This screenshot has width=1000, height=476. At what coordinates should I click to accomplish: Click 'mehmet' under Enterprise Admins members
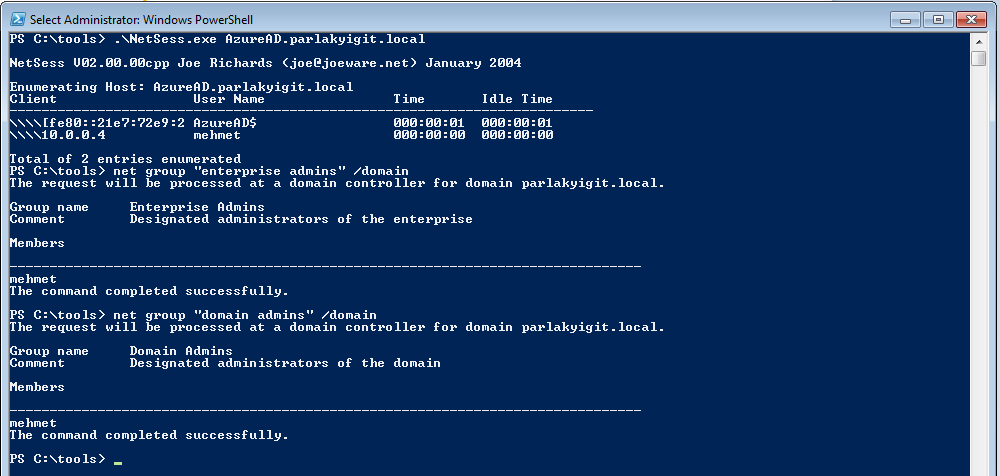coord(33,279)
